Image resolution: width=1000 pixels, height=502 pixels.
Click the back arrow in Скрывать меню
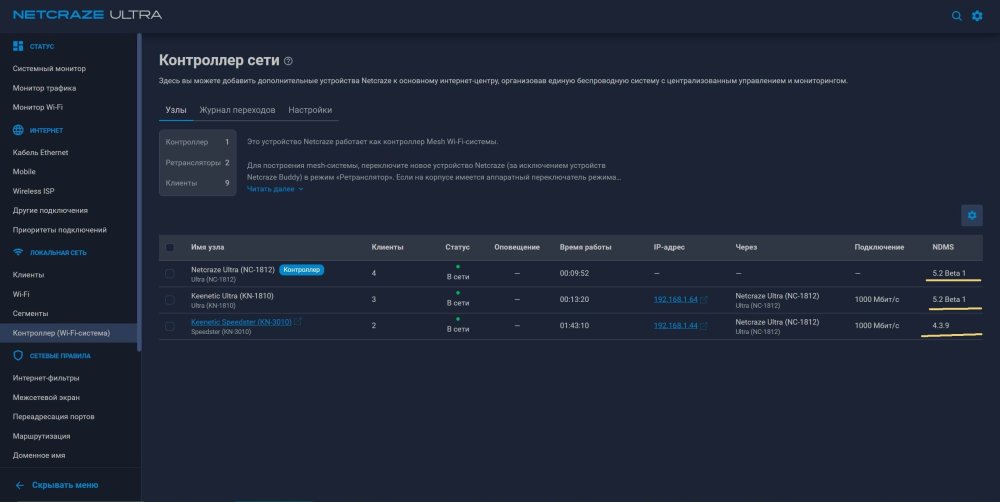pos(20,485)
